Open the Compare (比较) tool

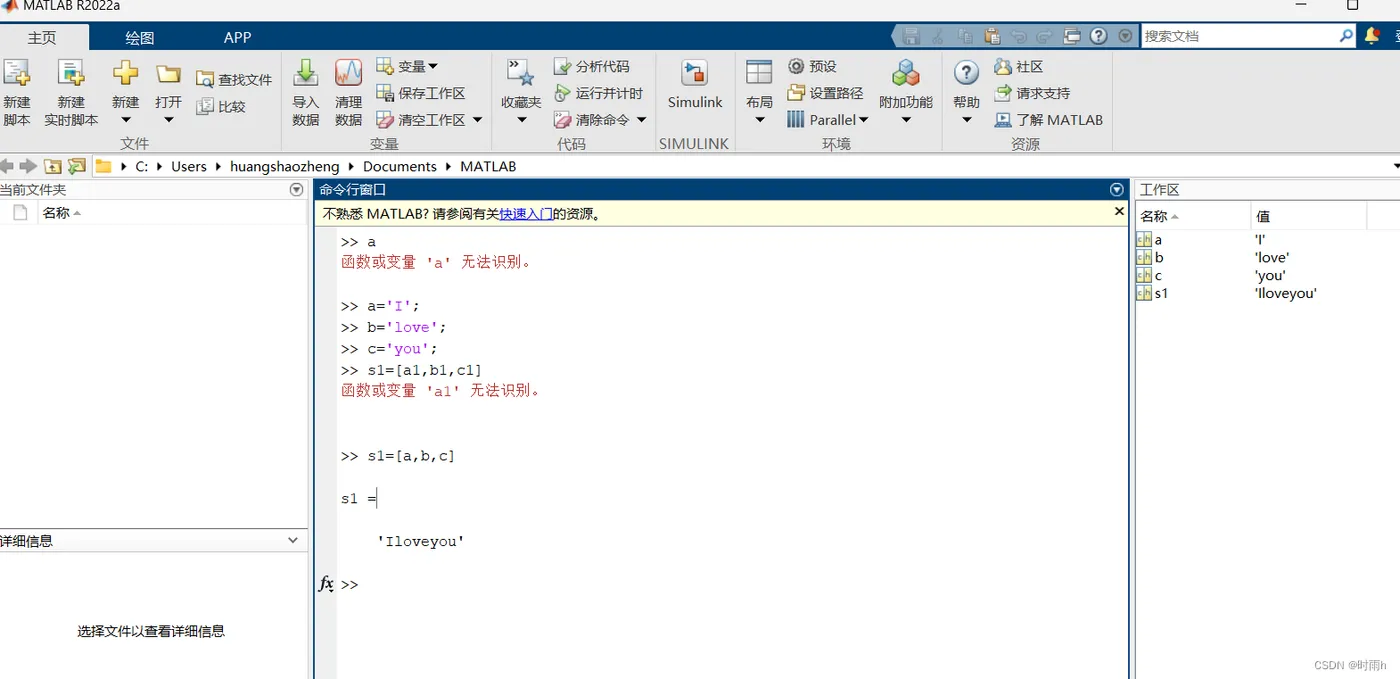click(221, 106)
